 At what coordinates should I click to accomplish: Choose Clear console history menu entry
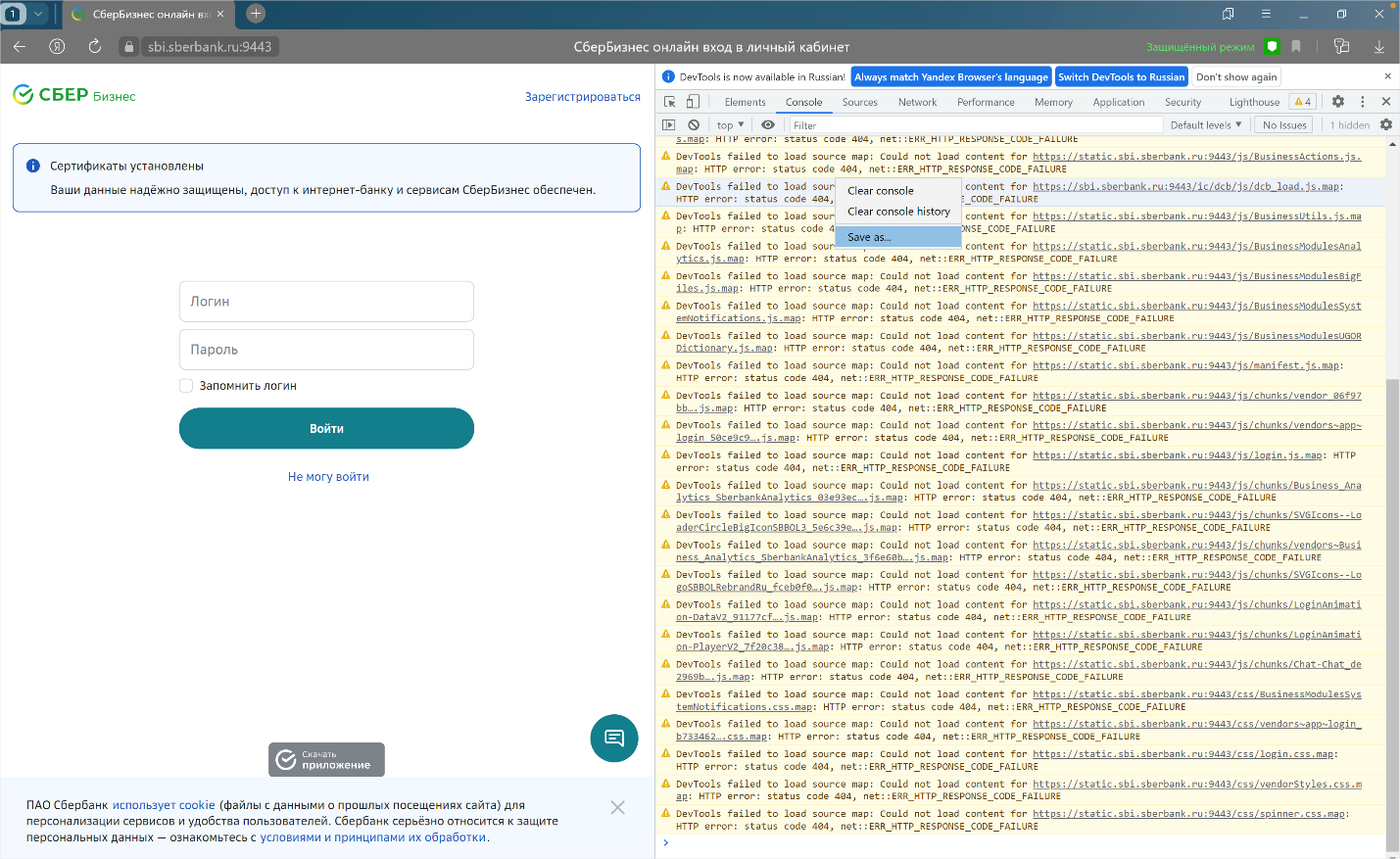click(x=898, y=212)
